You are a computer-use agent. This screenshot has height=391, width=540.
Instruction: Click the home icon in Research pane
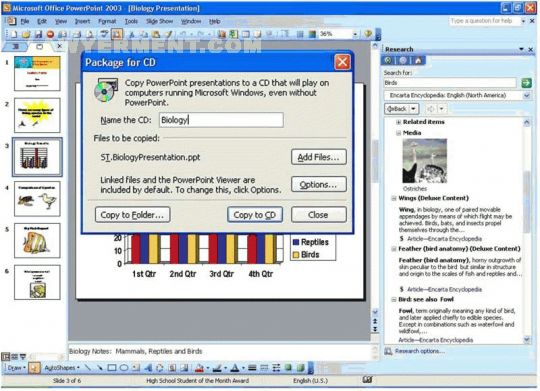pyautogui.click(x=418, y=61)
